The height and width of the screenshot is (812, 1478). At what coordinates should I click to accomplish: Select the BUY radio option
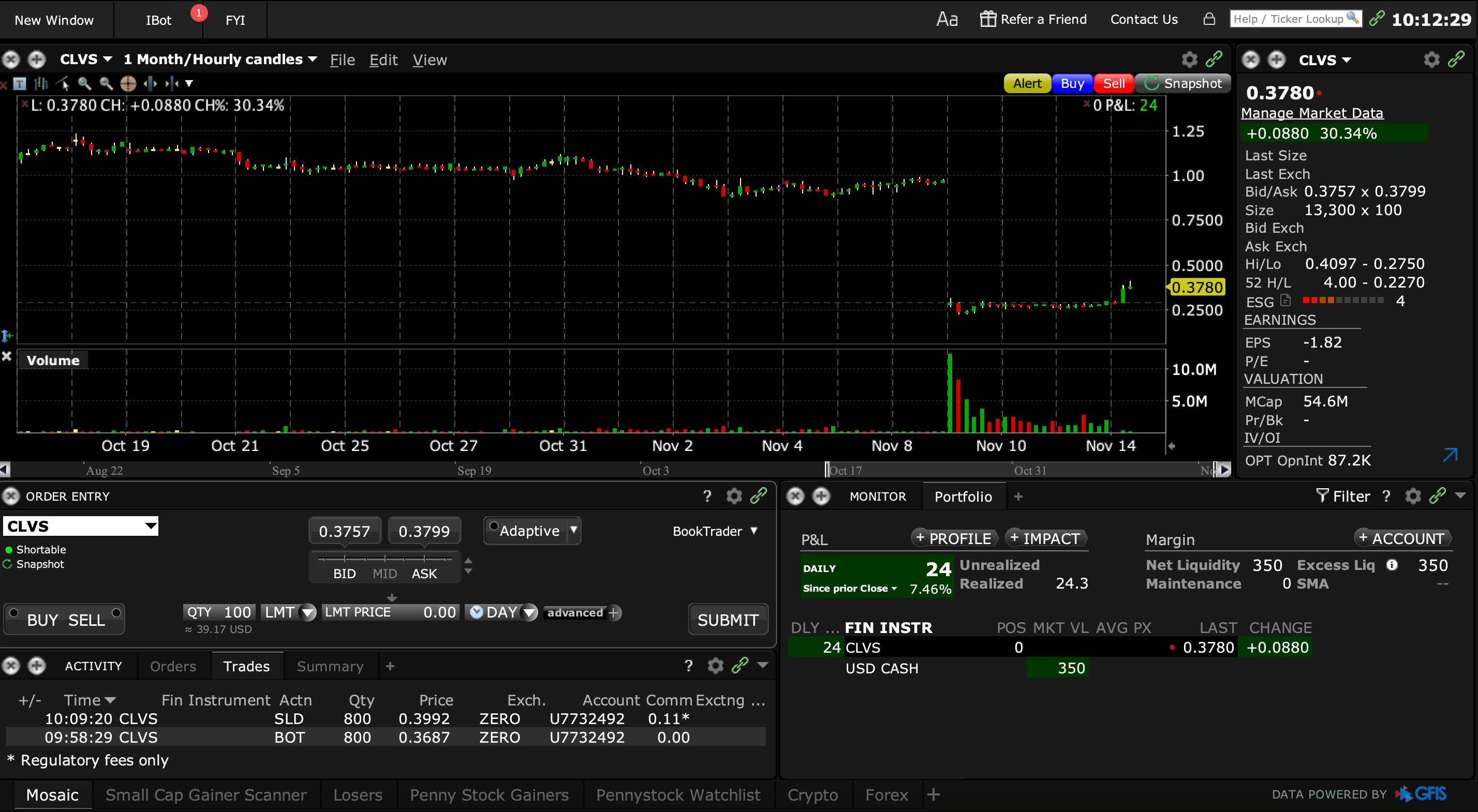14,612
